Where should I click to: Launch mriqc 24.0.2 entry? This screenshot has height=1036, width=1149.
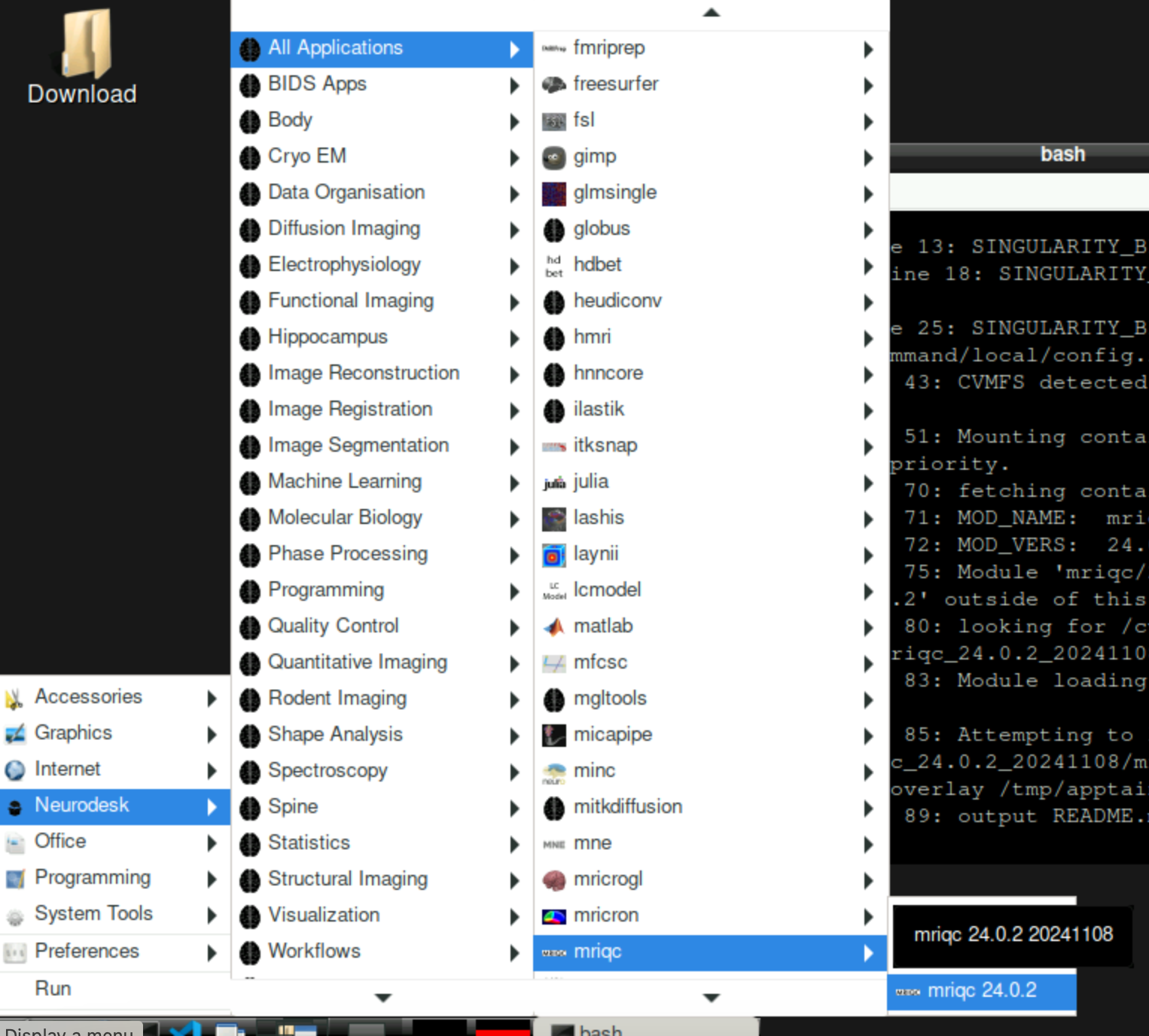(982, 991)
